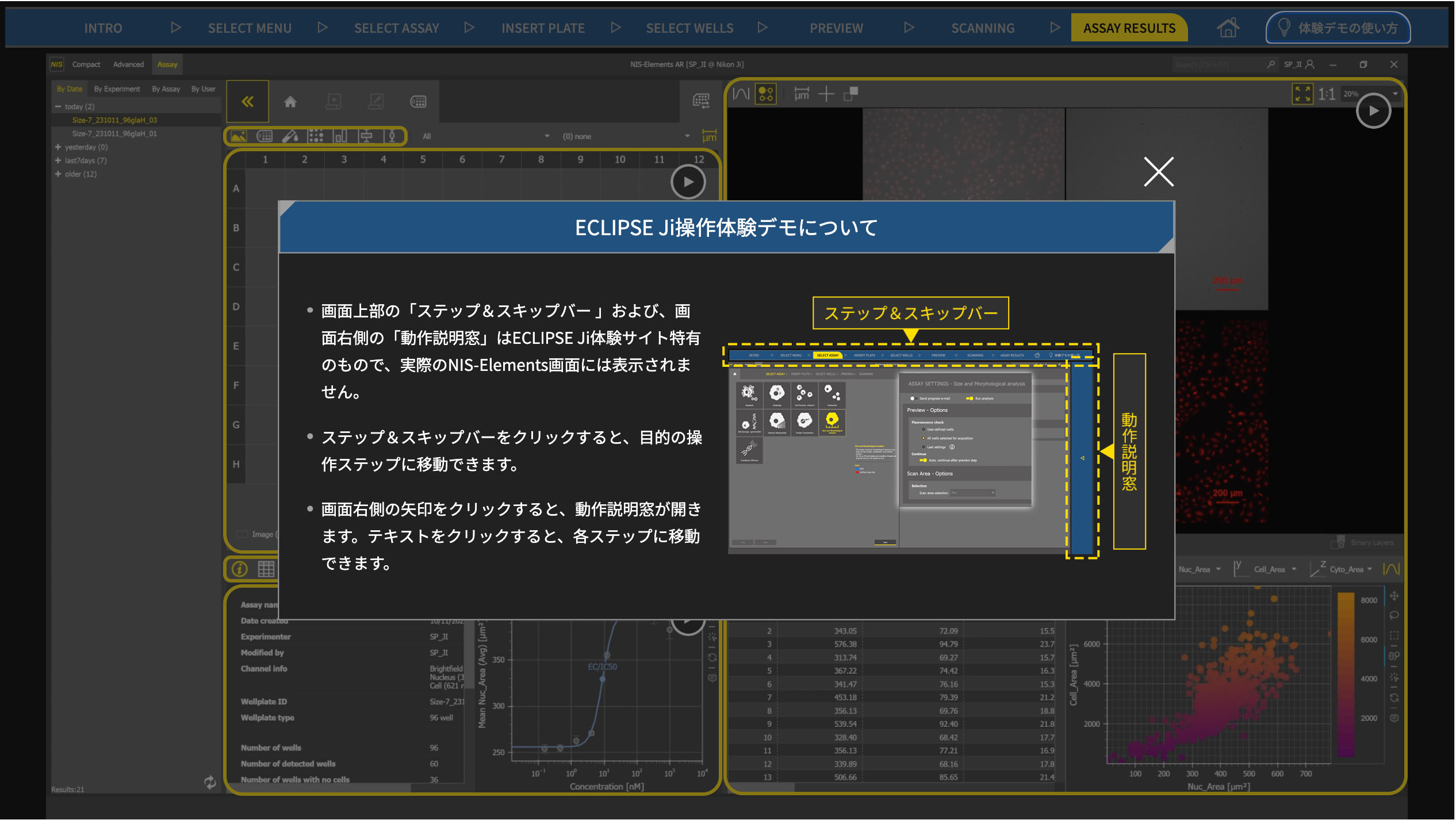
Task: Open result Size-7_231011_96glaH_03
Action: coord(114,120)
